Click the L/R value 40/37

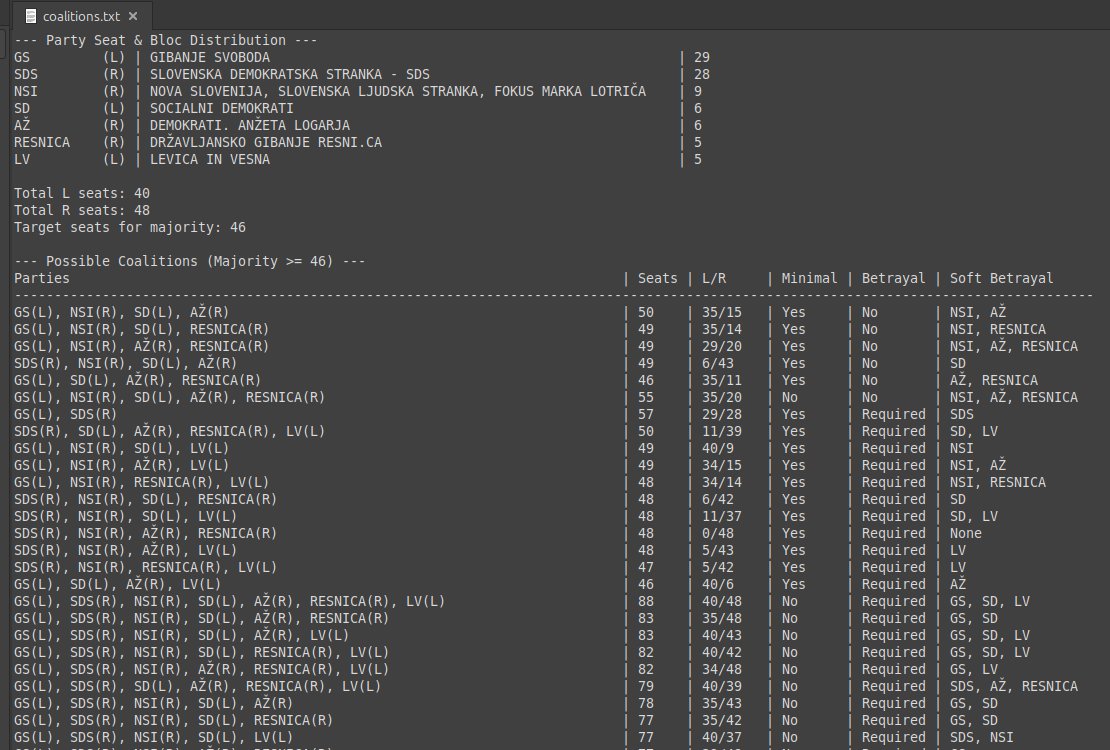(721, 737)
